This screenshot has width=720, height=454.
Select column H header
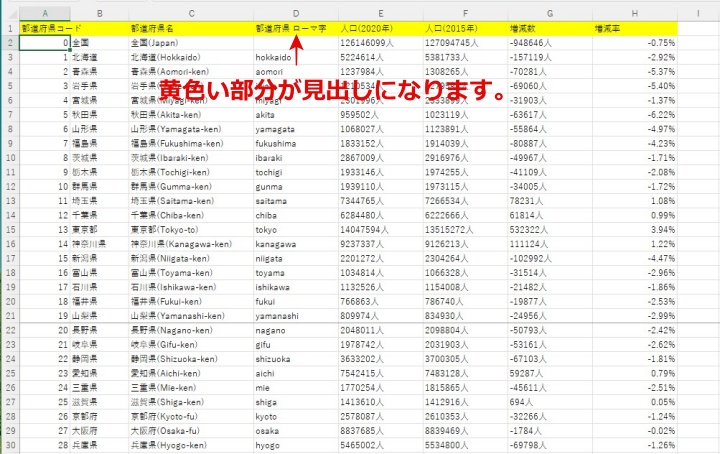pos(635,13)
